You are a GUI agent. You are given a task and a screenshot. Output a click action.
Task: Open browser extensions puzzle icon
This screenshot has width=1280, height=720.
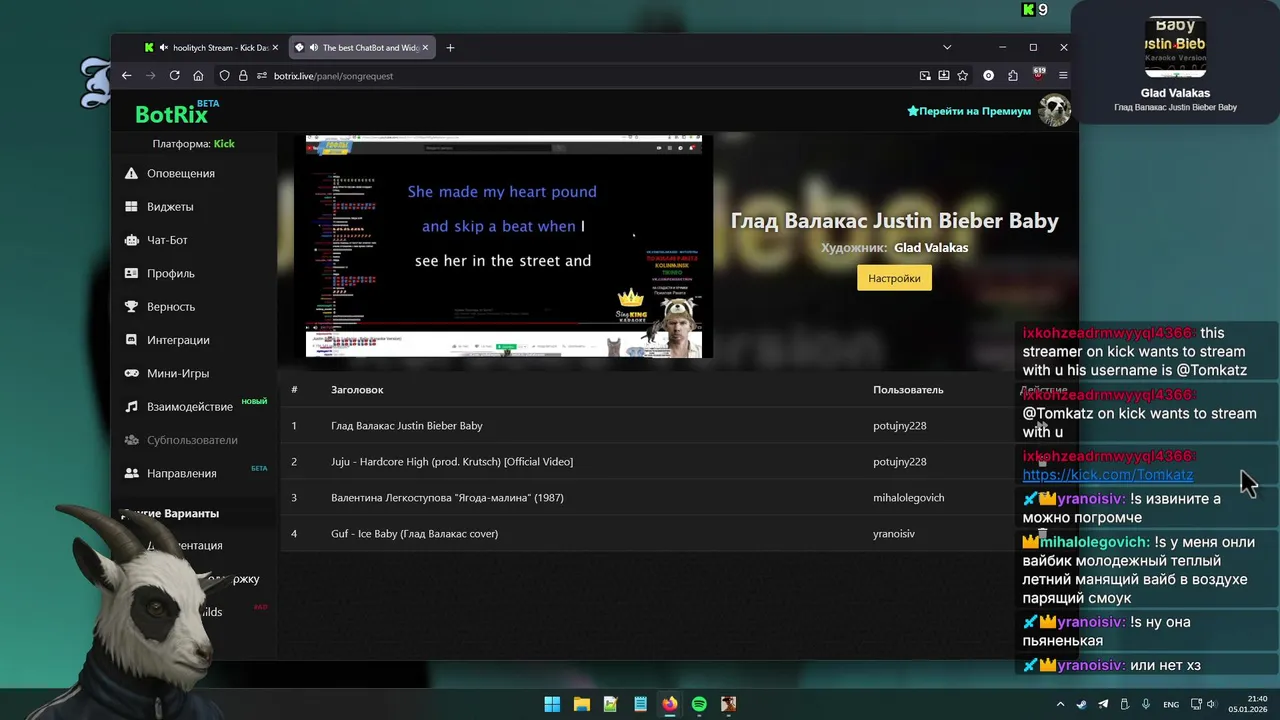tap(1013, 75)
